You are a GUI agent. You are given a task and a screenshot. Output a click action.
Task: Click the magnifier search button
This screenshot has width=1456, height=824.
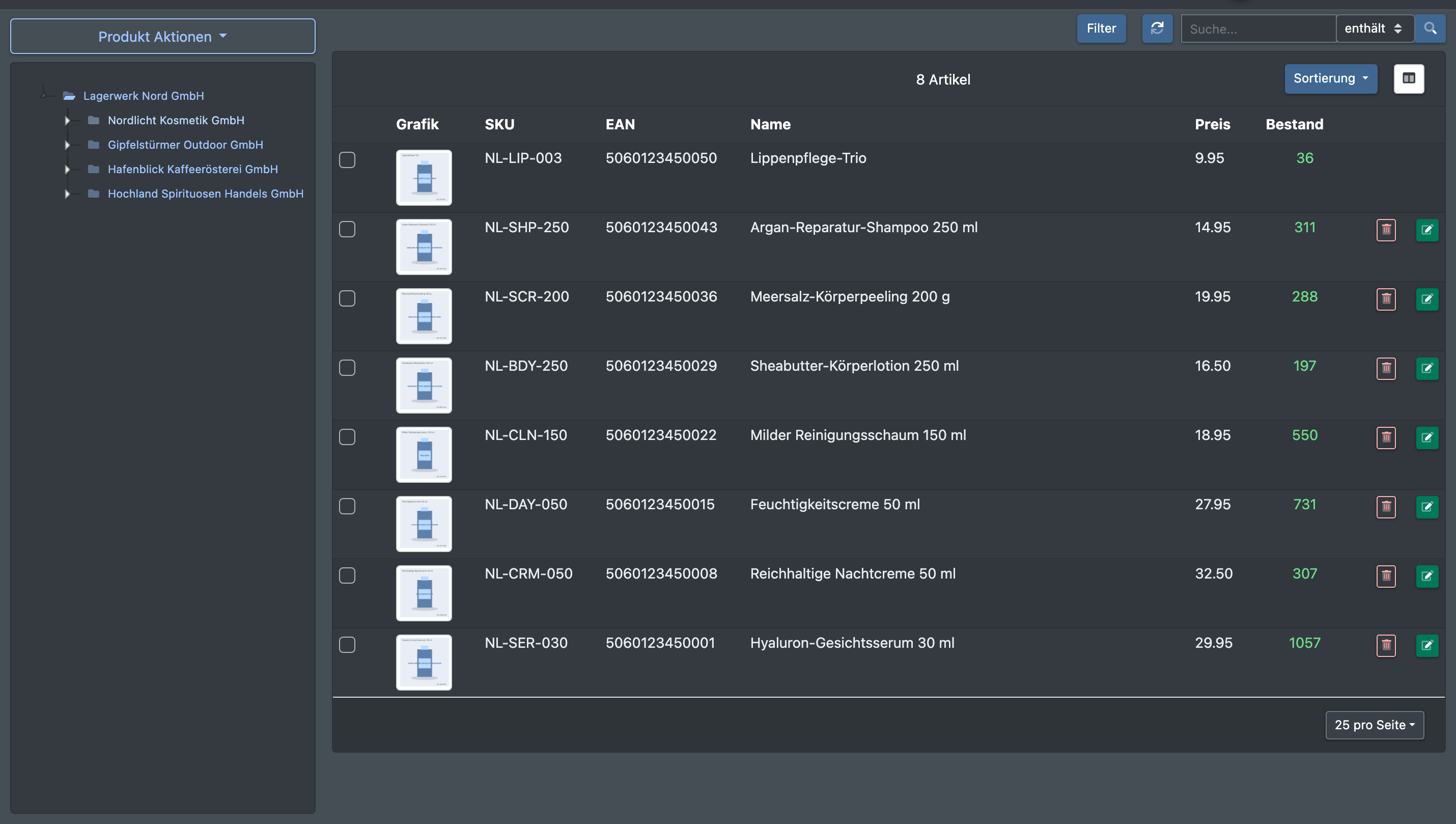1430,29
